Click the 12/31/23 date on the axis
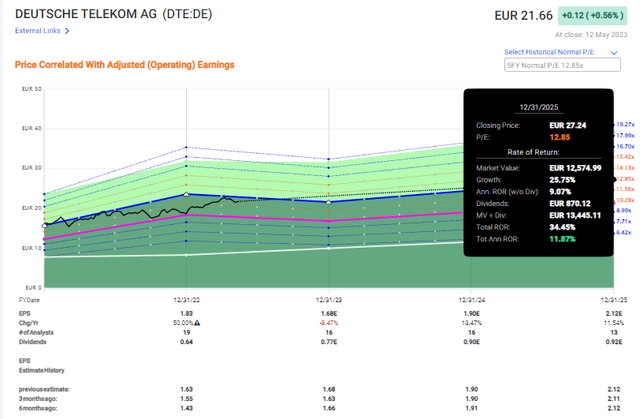Image resolution: width=640 pixels, height=419 pixels. click(x=329, y=300)
